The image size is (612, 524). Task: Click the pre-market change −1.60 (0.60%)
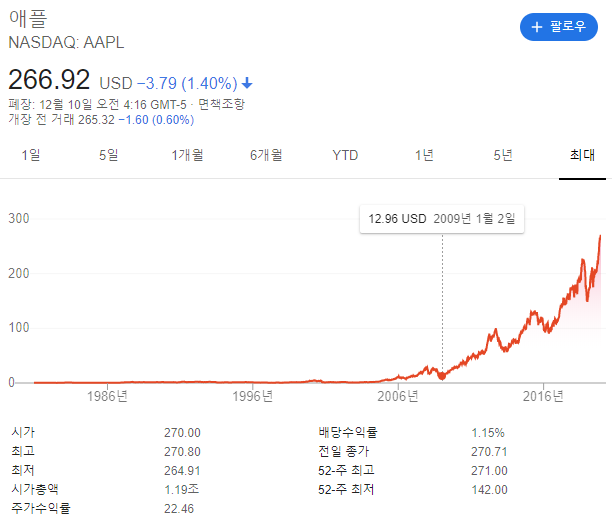coord(156,120)
